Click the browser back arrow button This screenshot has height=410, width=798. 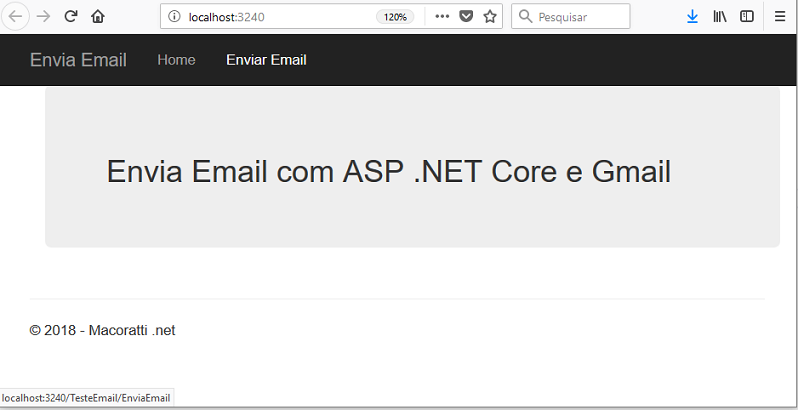[16, 17]
